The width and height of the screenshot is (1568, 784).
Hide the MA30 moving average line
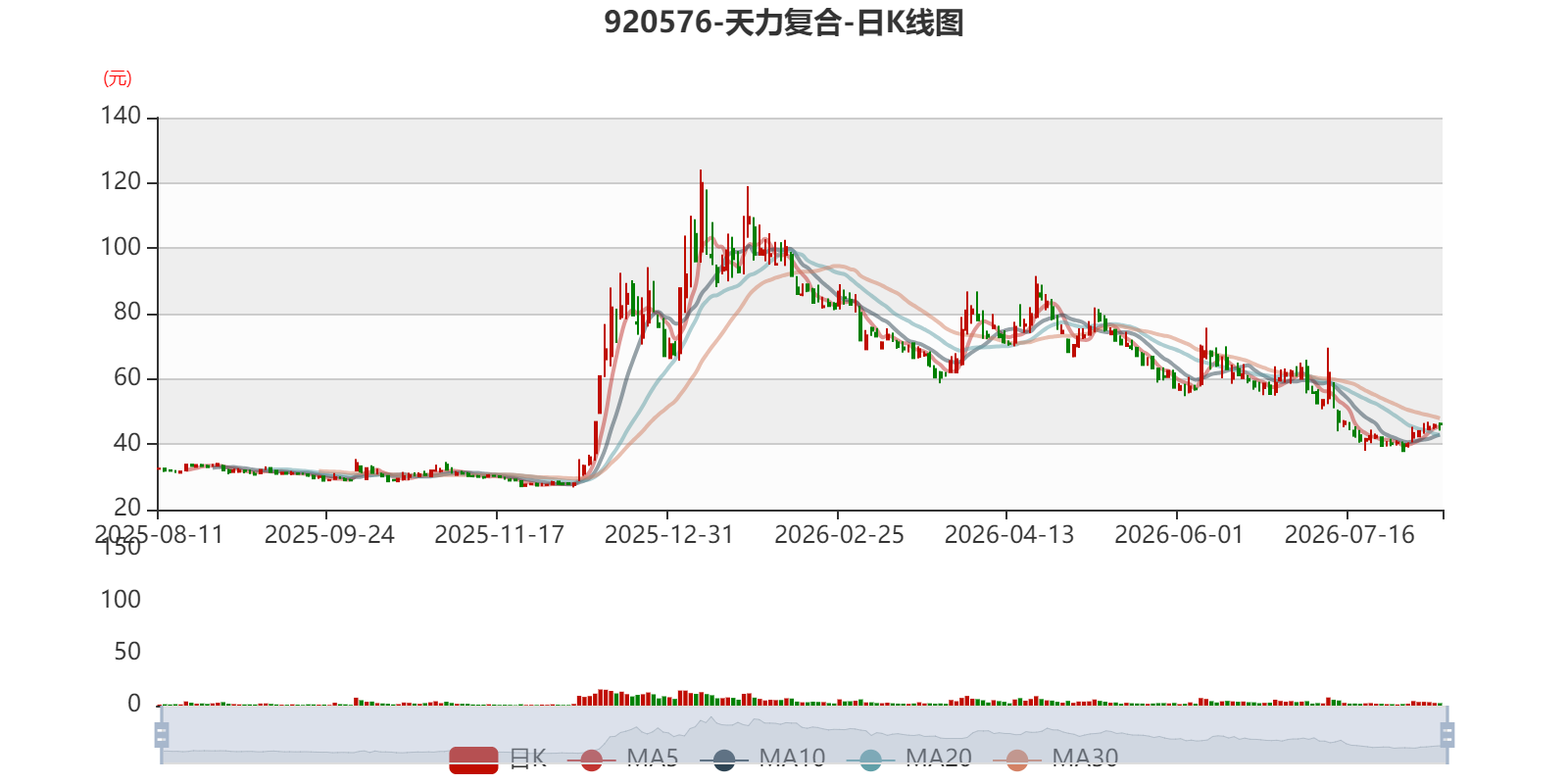(x=1055, y=759)
